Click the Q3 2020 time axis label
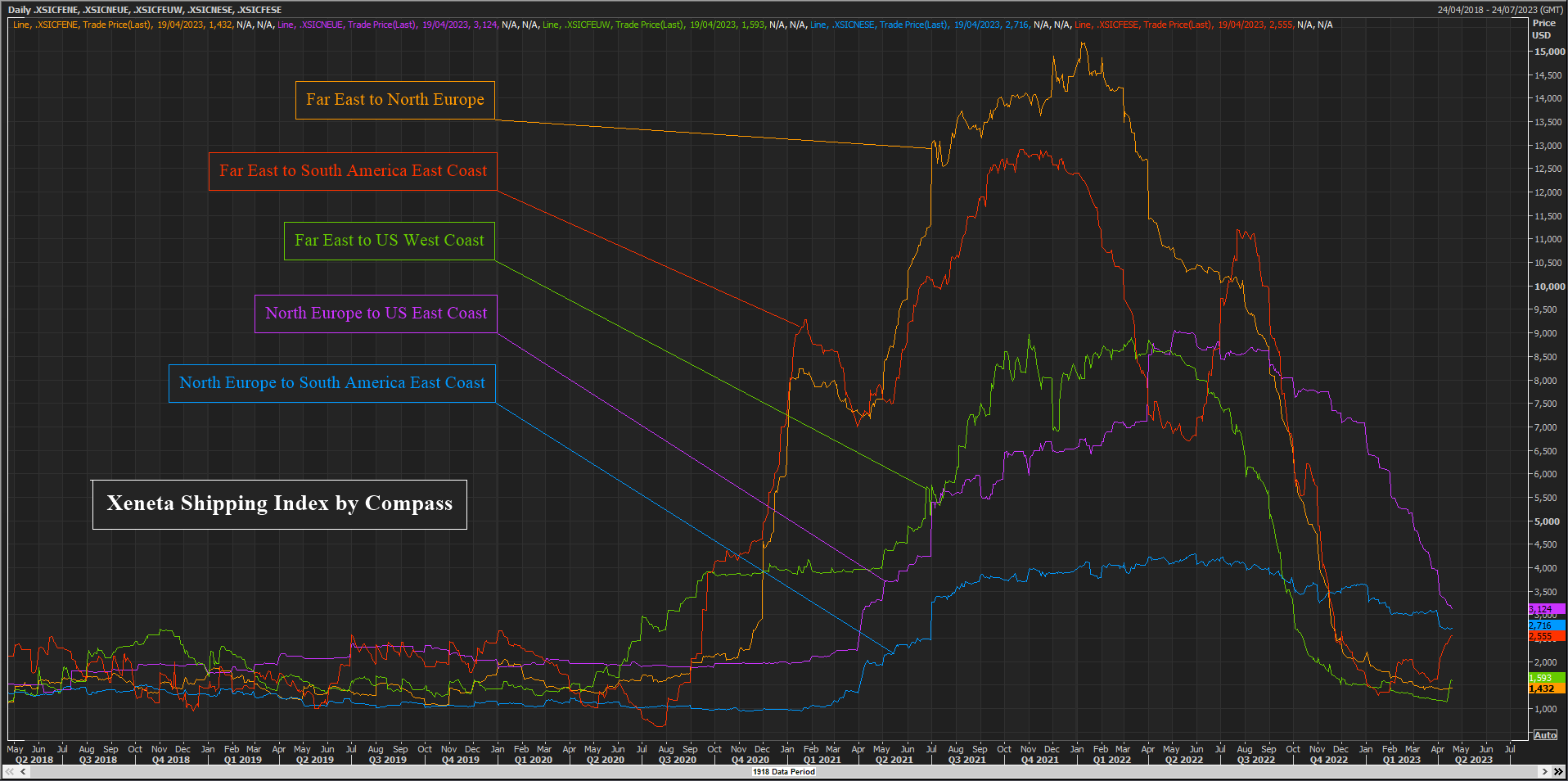Screen dimensions: 1568x781 678,760
